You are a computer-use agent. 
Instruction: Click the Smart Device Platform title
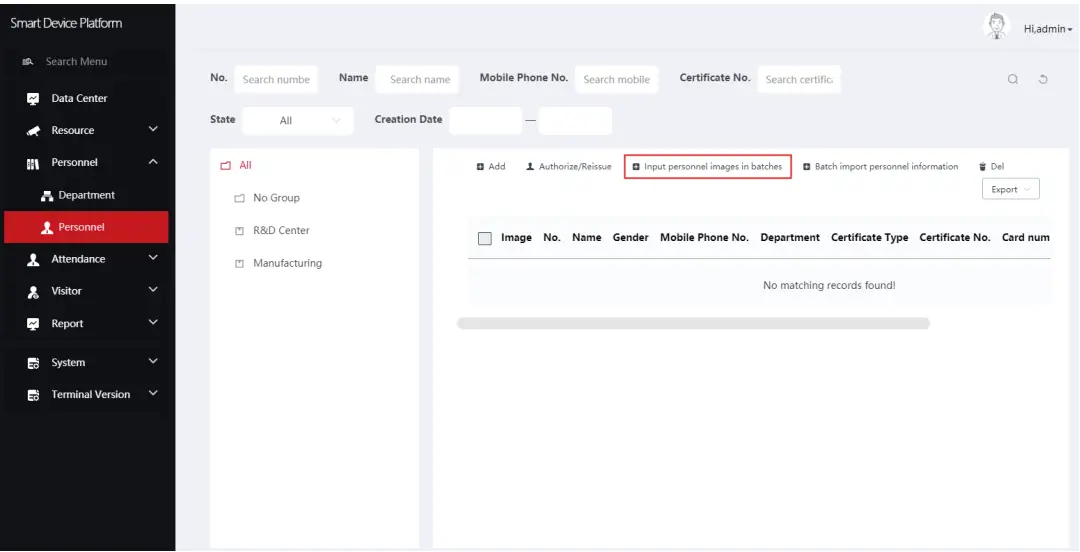coord(66,23)
